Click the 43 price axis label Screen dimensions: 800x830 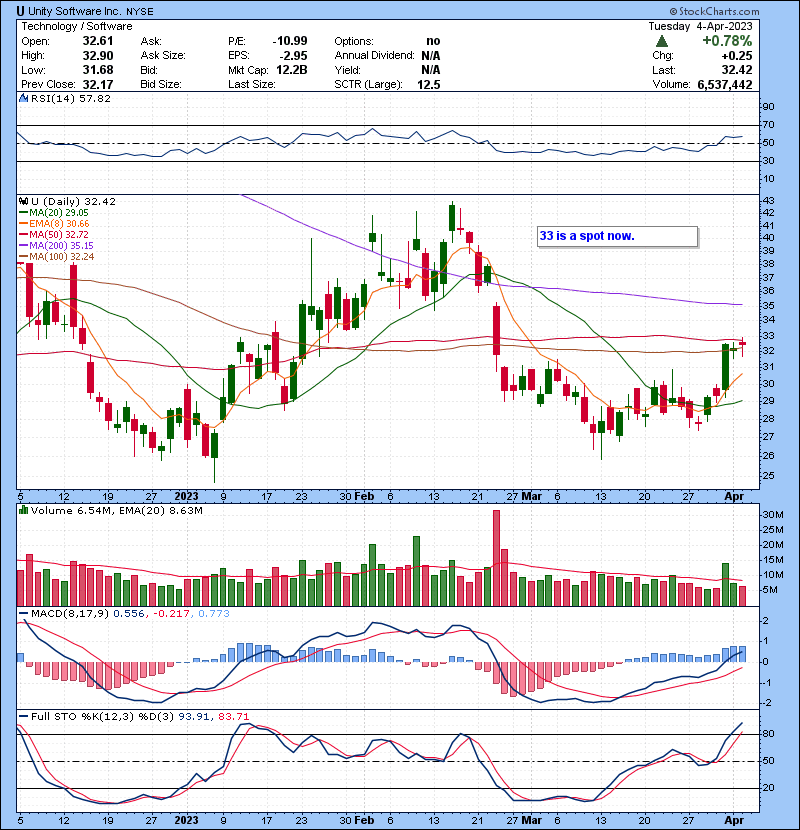(768, 201)
